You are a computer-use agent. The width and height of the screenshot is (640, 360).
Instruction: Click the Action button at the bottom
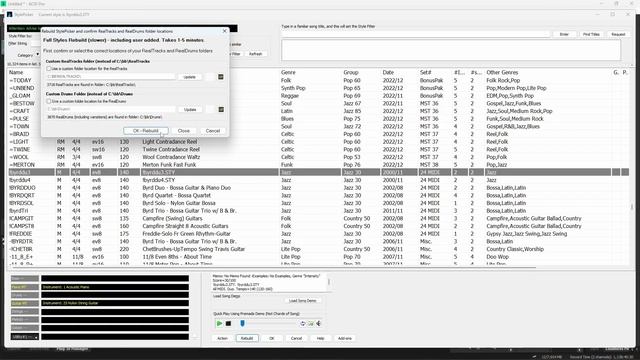pyautogui.click(x=222, y=338)
